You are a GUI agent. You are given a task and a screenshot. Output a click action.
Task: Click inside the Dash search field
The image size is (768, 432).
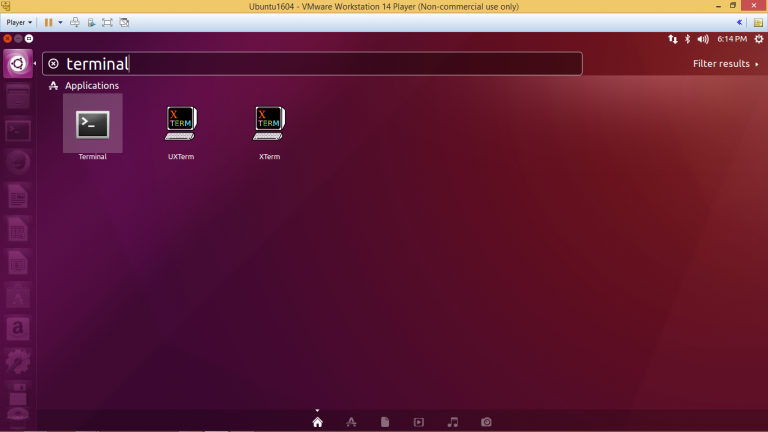click(312, 64)
